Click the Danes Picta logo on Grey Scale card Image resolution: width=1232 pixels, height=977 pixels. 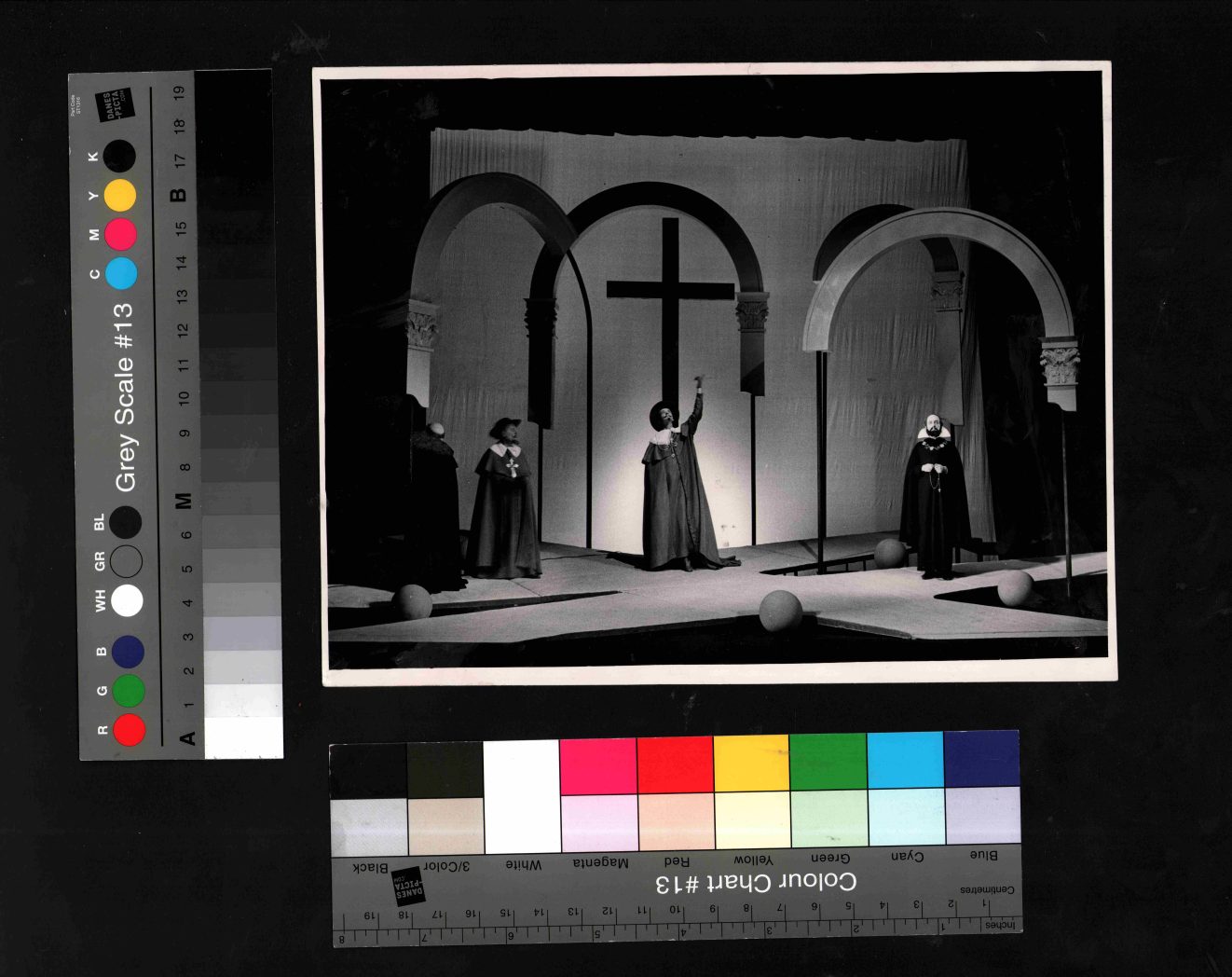pyautogui.click(x=115, y=105)
